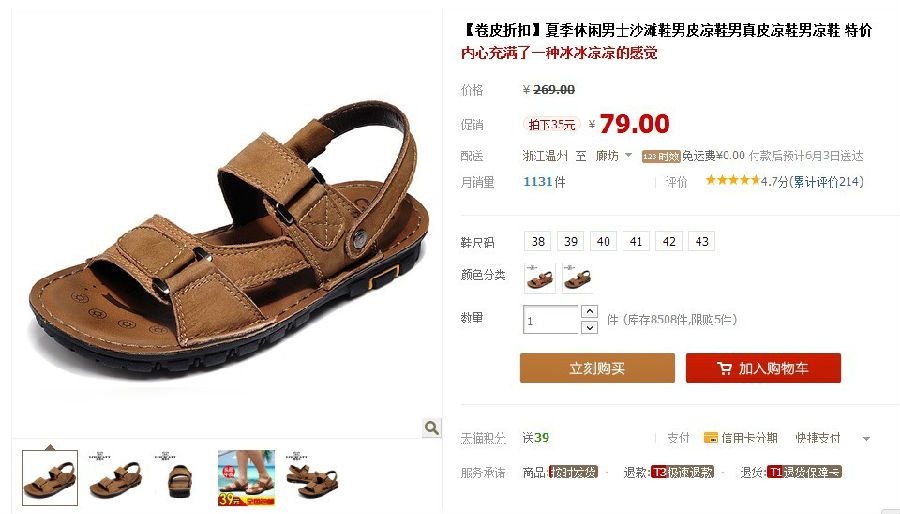The height and width of the screenshot is (514, 900).
Task: Select shoe size 38
Action: coord(538,242)
